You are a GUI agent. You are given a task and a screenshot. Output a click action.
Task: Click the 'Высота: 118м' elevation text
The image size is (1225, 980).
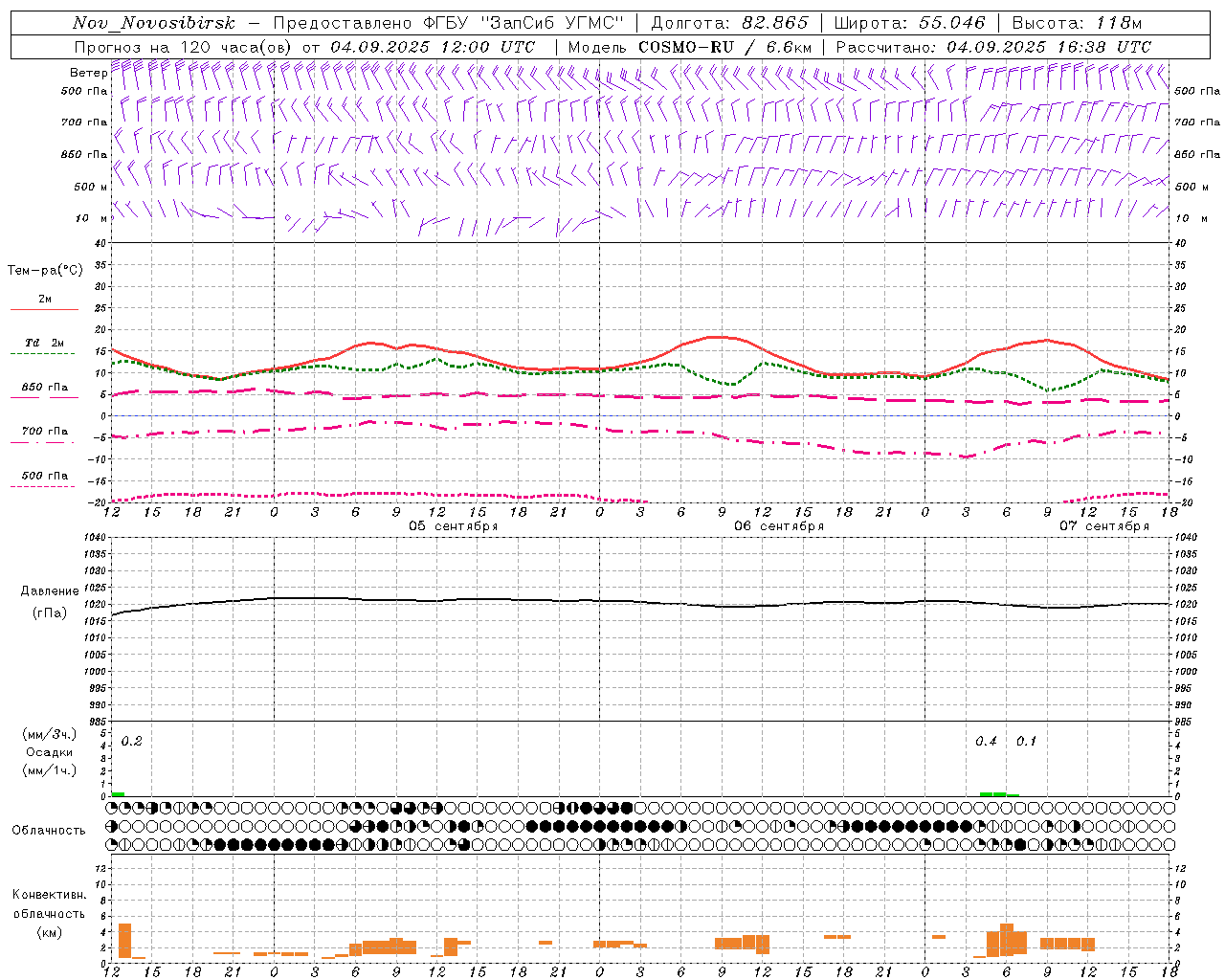tap(1077, 24)
